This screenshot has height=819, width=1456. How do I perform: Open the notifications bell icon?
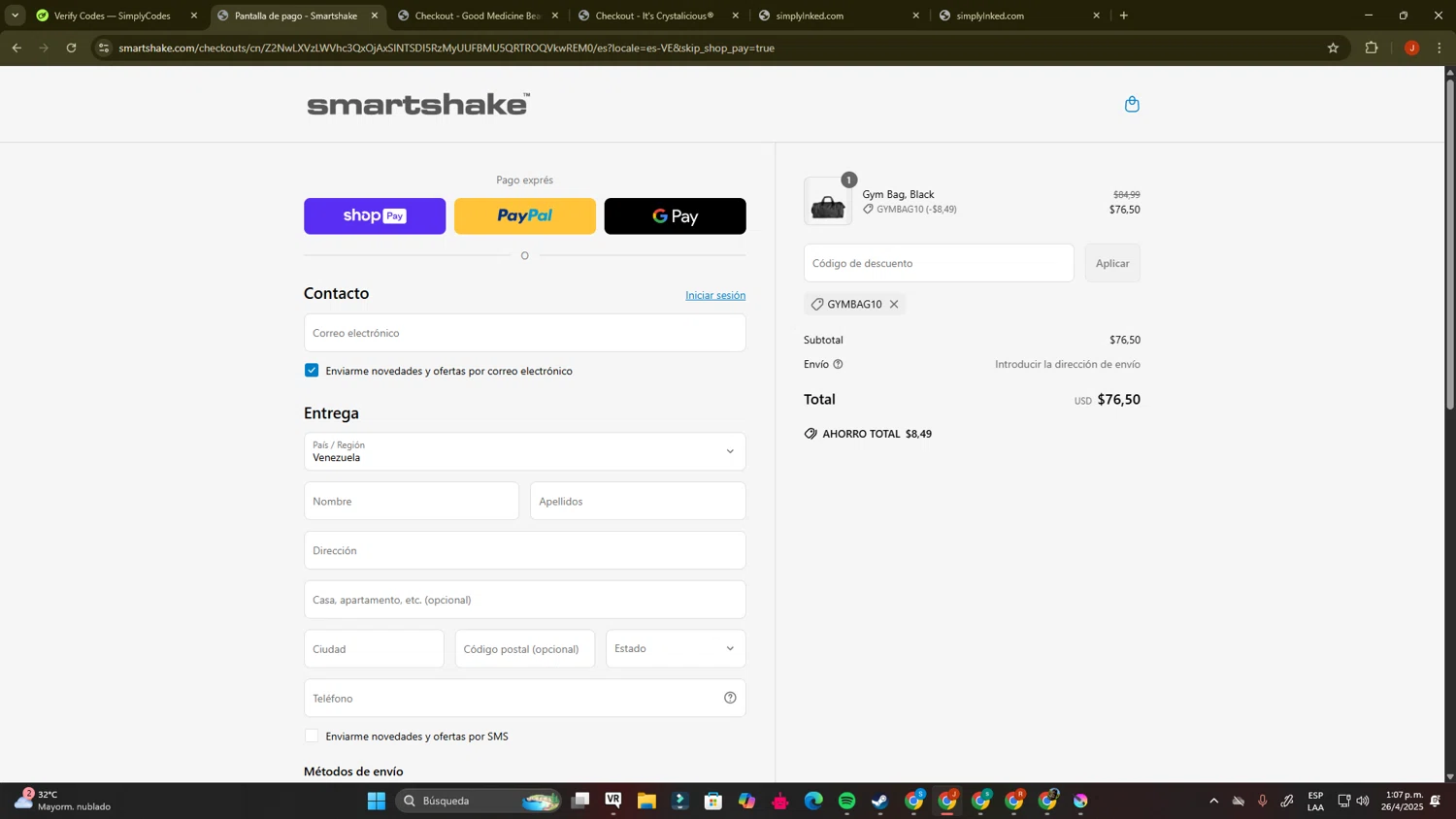click(x=1436, y=801)
